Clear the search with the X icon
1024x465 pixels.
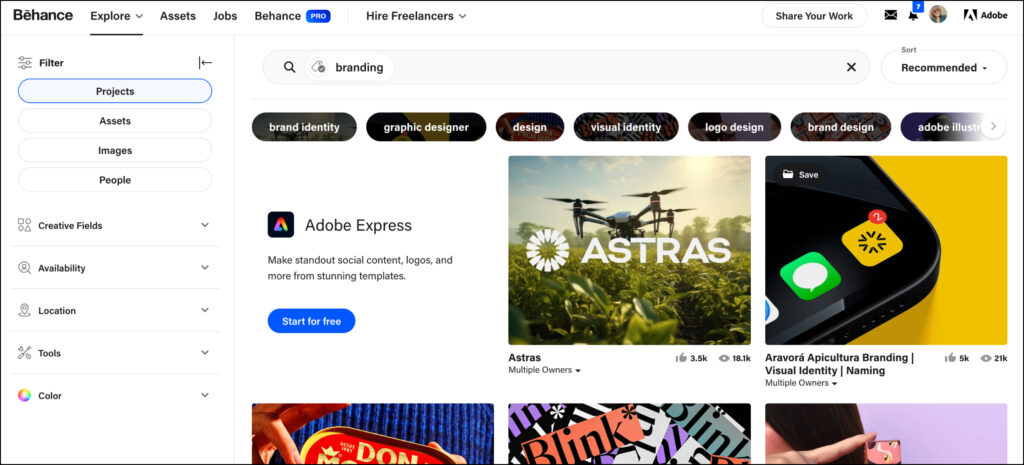[851, 67]
